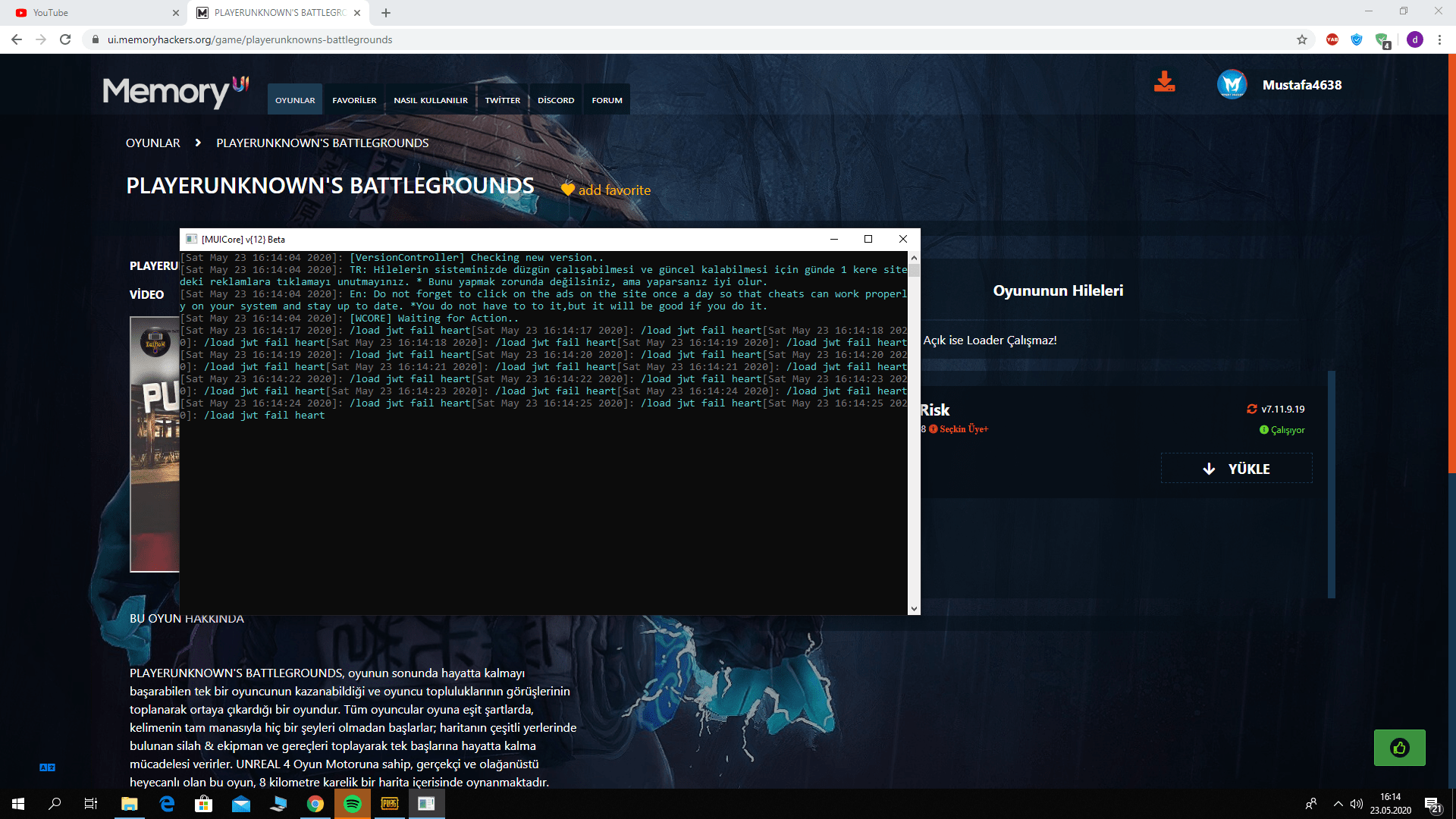Open the NASIL KULLANILIR menu item

point(431,99)
